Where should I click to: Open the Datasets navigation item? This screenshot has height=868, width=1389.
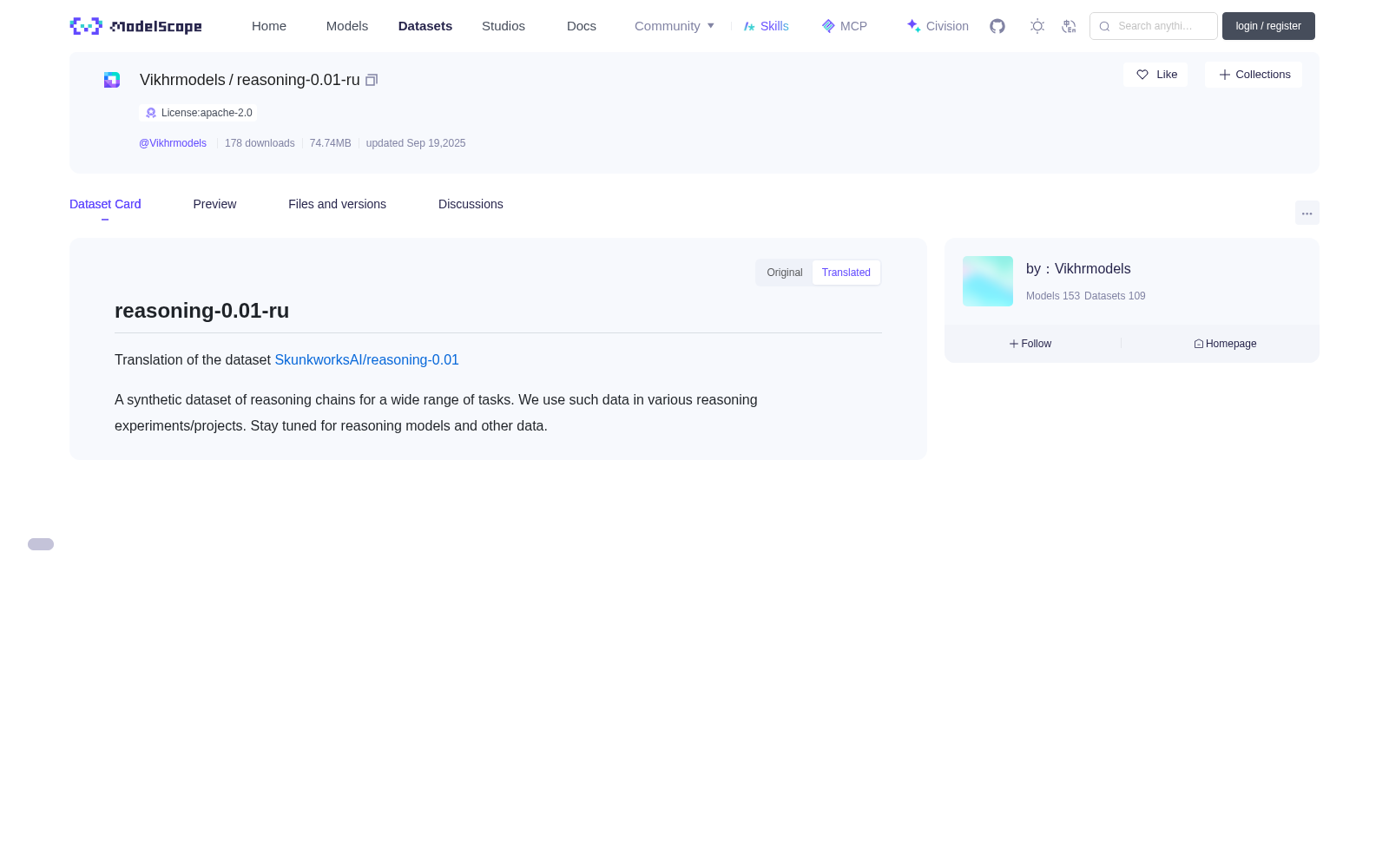tap(425, 26)
